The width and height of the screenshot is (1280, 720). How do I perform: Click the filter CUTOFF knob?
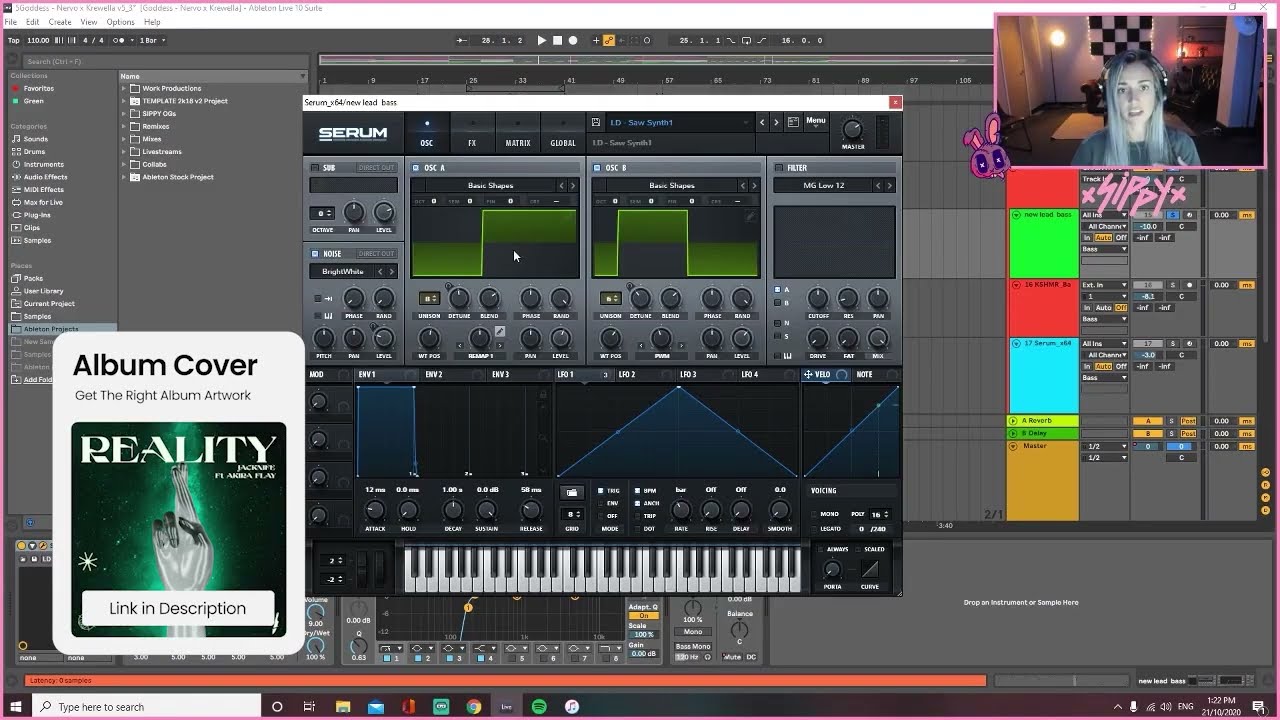[818, 298]
